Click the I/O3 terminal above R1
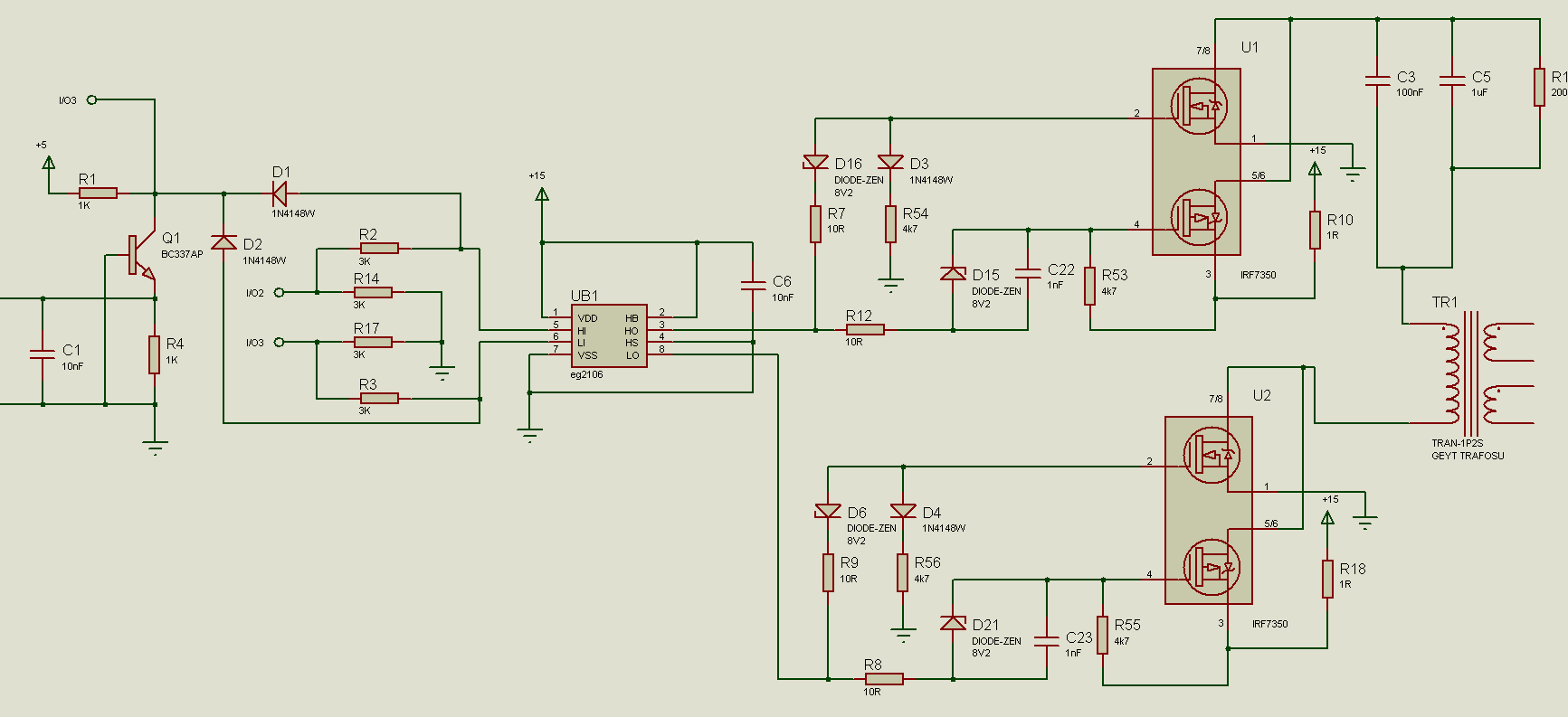Screen dimensions: 1568x717 (91, 100)
